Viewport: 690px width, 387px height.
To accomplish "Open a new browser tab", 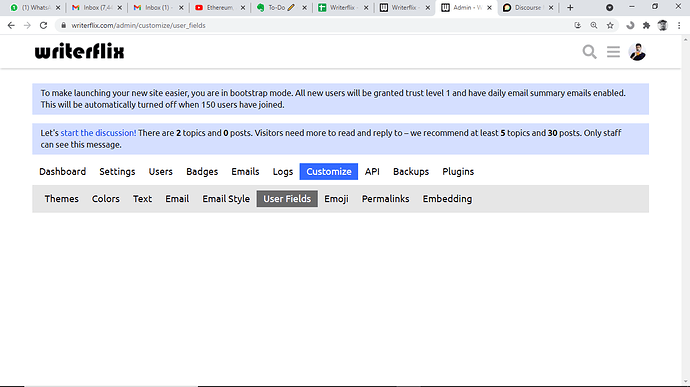I will 570,7.
